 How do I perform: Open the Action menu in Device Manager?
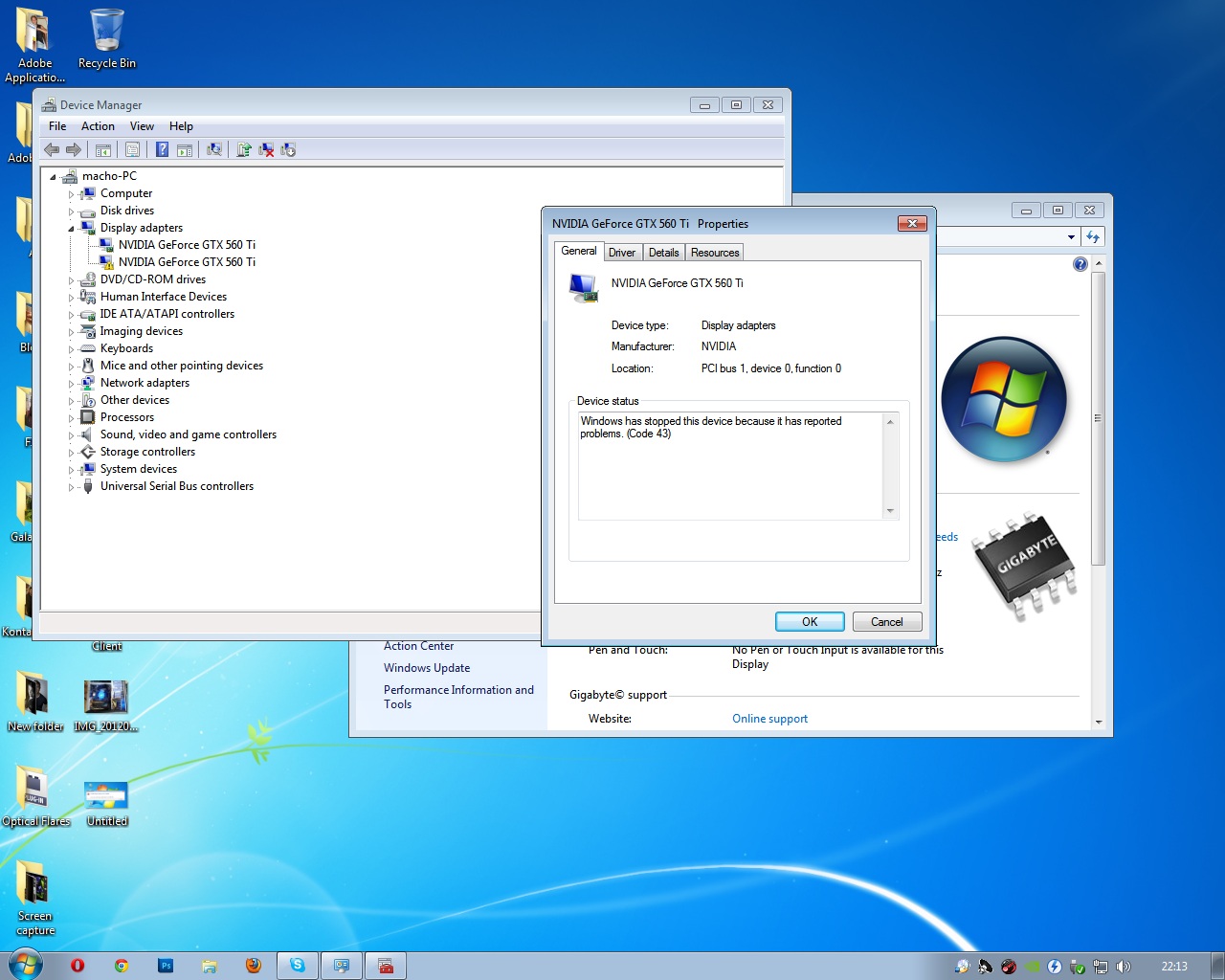[98, 126]
